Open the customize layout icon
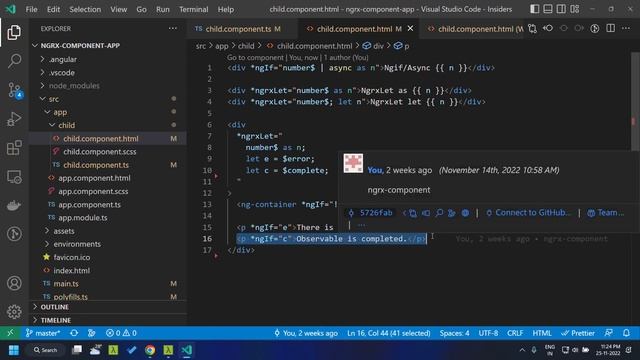 pyautogui.click(x=575, y=9)
